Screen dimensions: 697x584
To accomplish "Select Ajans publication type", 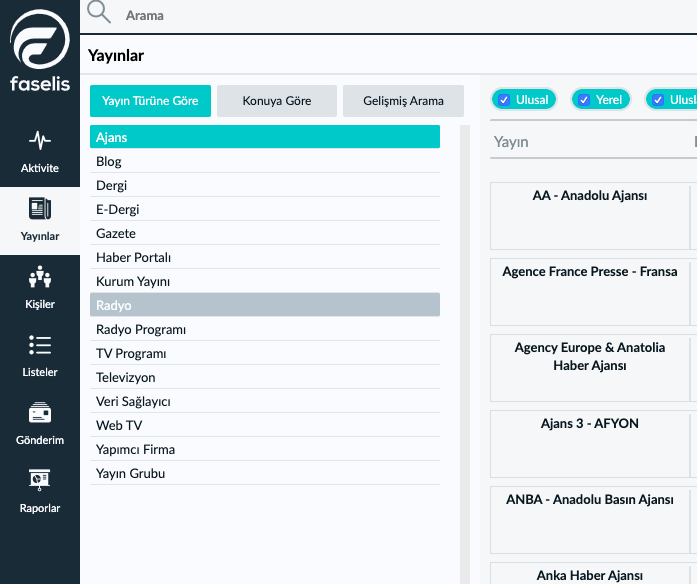I will coord(265,137).
